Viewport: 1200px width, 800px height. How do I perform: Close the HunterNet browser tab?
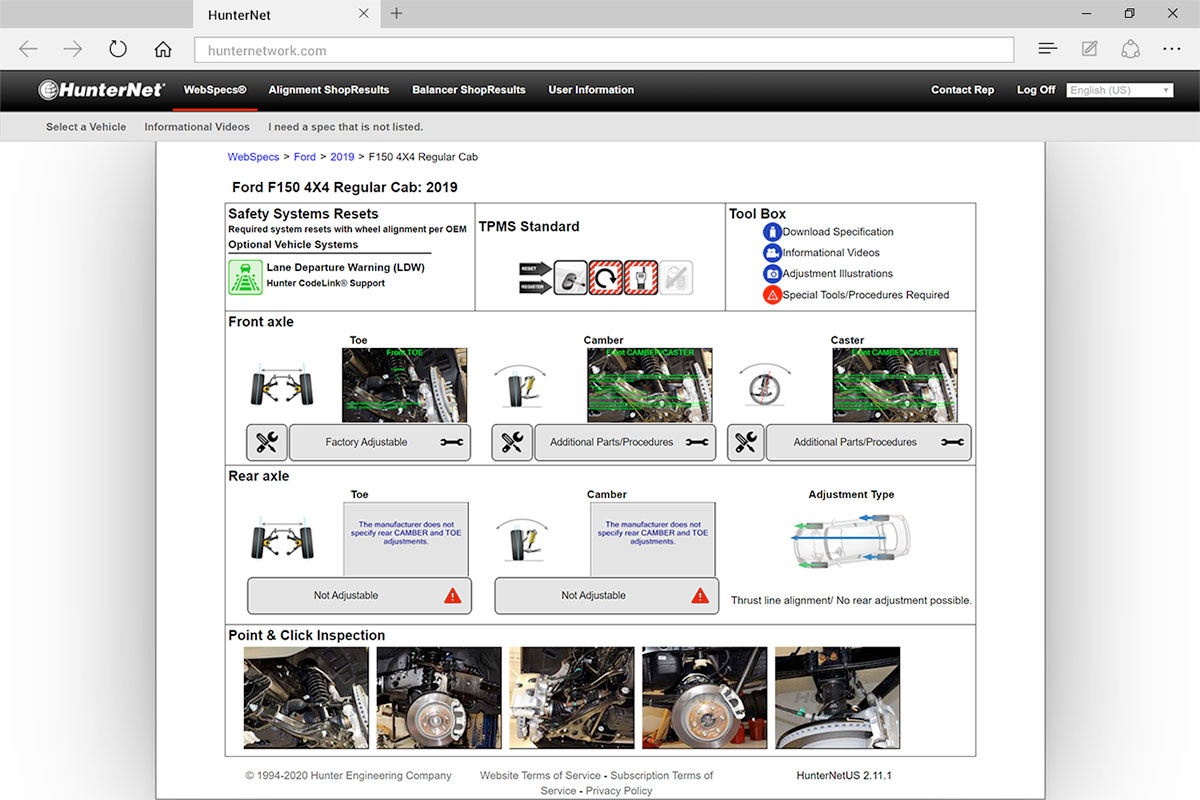coord(363,14)
